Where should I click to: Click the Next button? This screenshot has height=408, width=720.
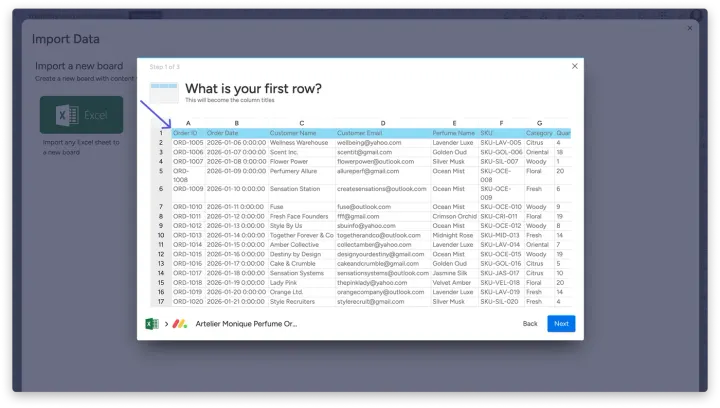[x=561, y=324]
